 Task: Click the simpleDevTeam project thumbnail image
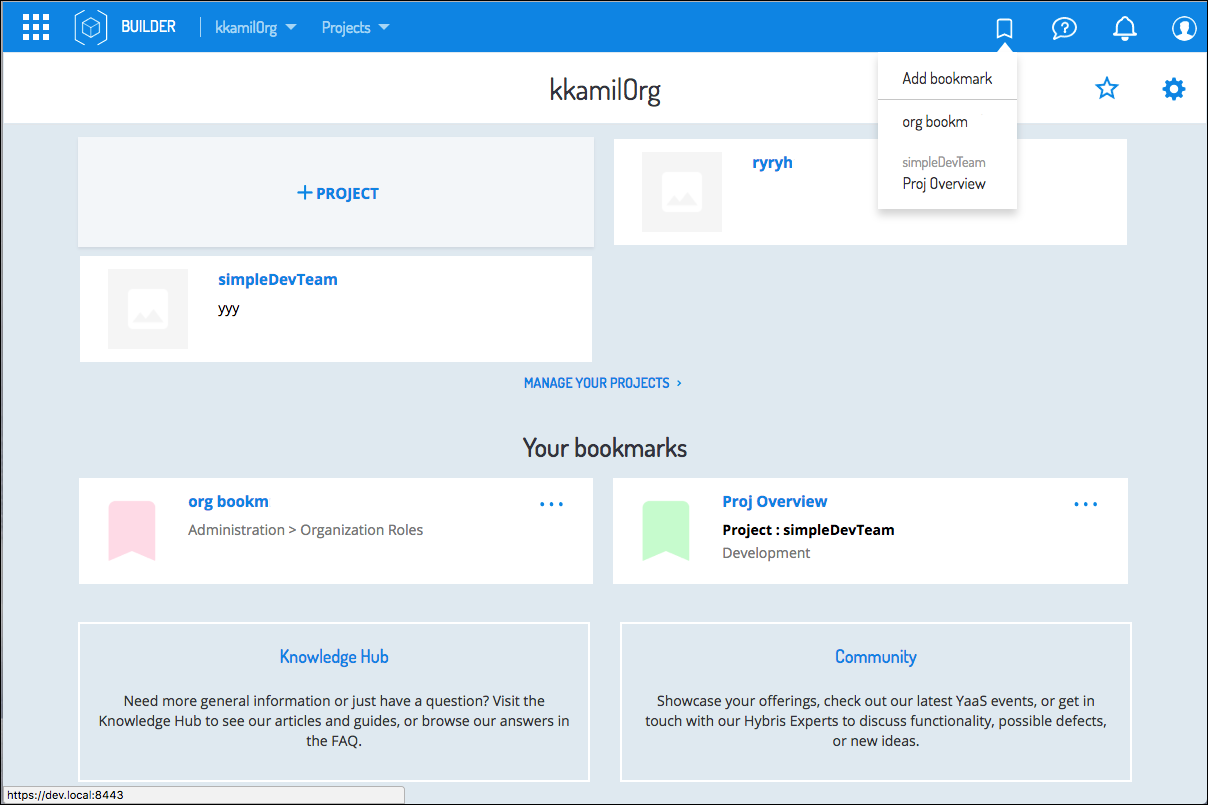click(148, 309)
